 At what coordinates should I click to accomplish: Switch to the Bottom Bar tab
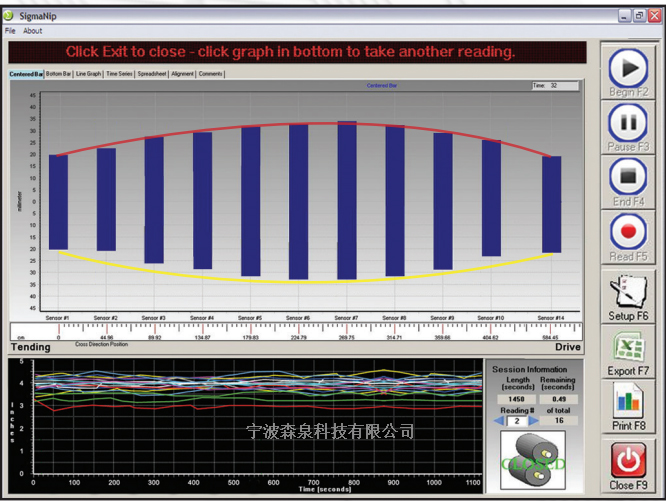[59, 74]
